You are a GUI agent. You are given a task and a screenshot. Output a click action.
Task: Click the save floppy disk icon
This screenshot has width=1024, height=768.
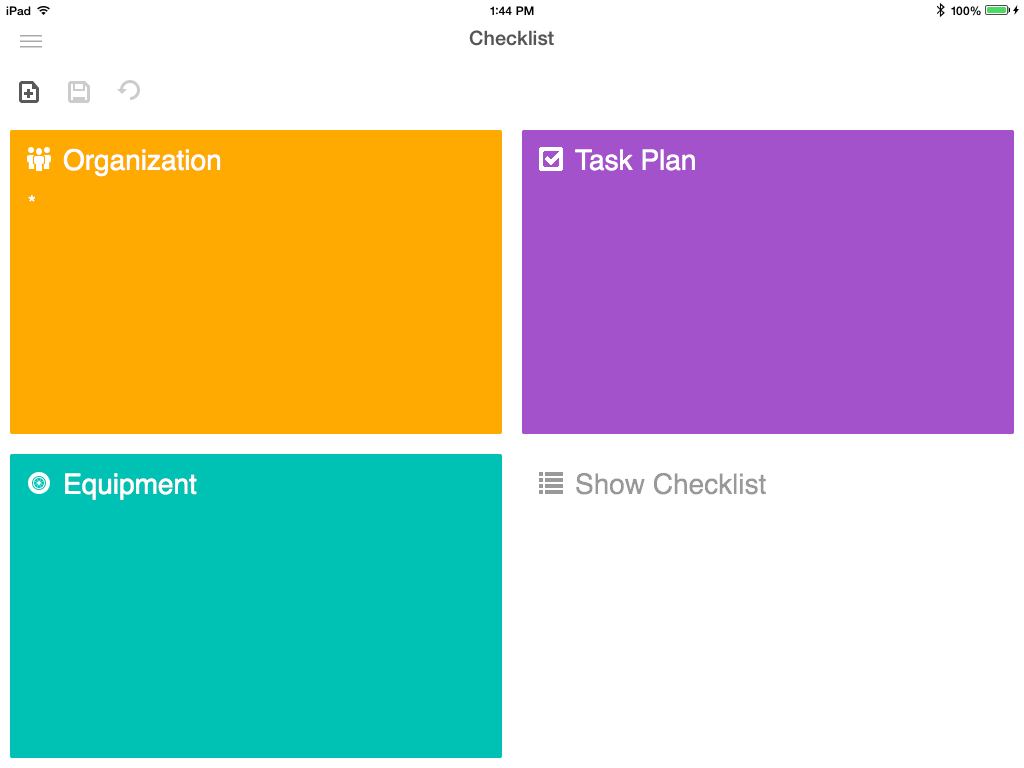tap(79, 92)
